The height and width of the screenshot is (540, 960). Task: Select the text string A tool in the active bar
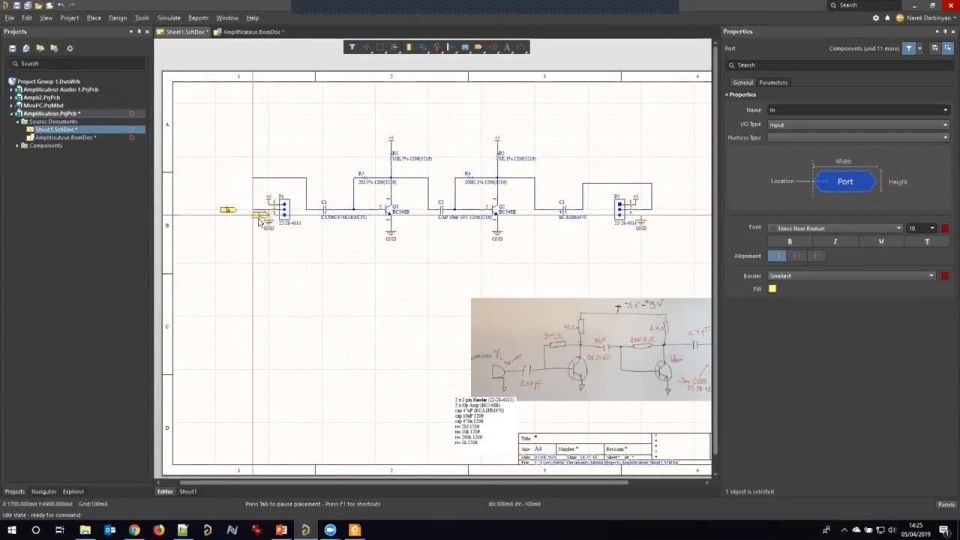coord(507,47)
